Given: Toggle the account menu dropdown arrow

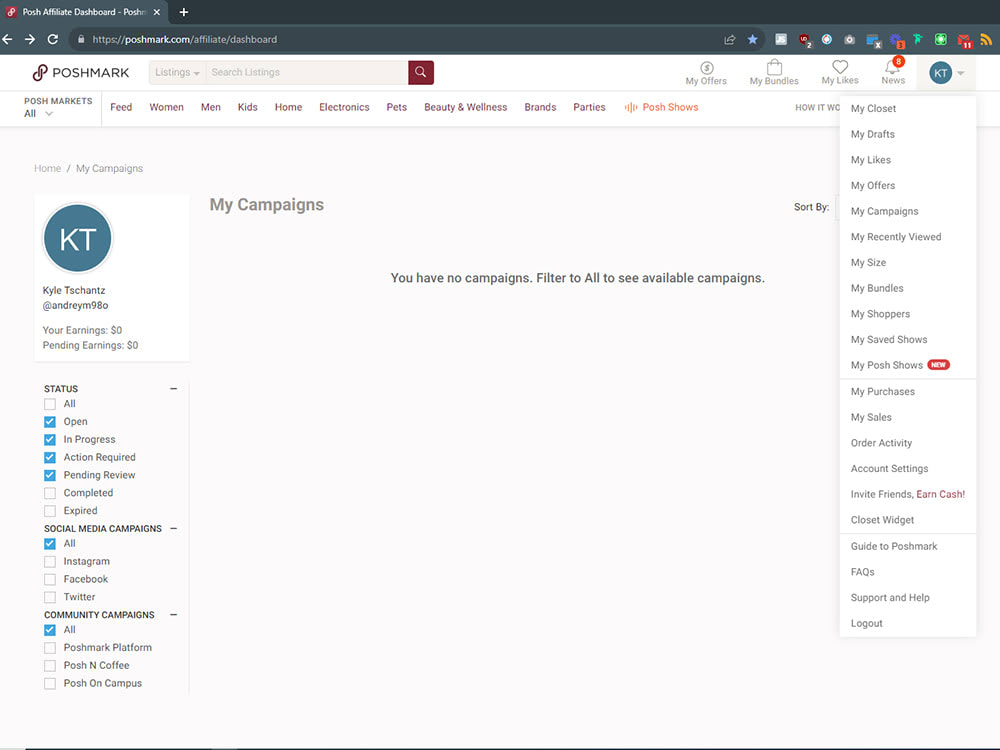Looking at the screenshot, I should 960,73.
